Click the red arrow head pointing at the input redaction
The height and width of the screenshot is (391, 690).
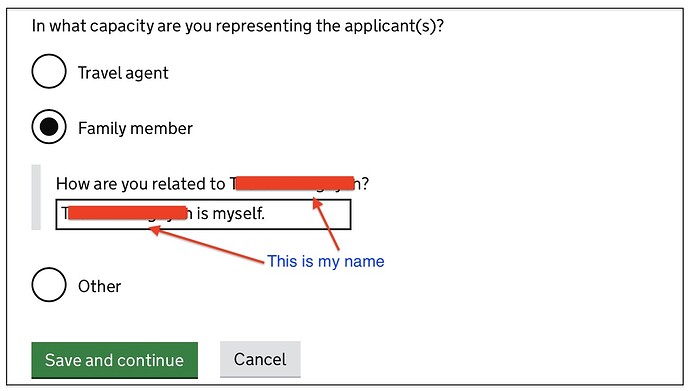155,230
